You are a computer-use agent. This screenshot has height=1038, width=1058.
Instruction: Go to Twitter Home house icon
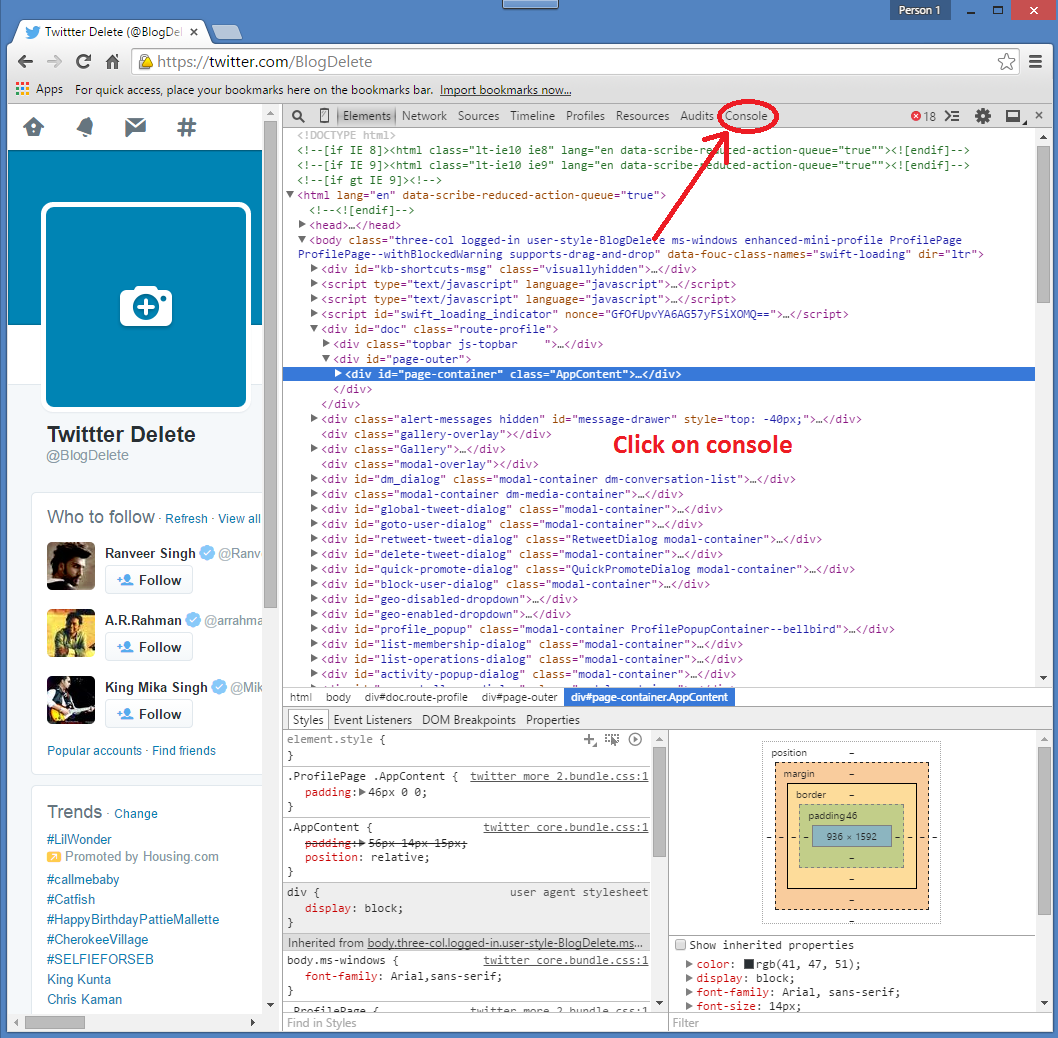[x=34, y=127]
